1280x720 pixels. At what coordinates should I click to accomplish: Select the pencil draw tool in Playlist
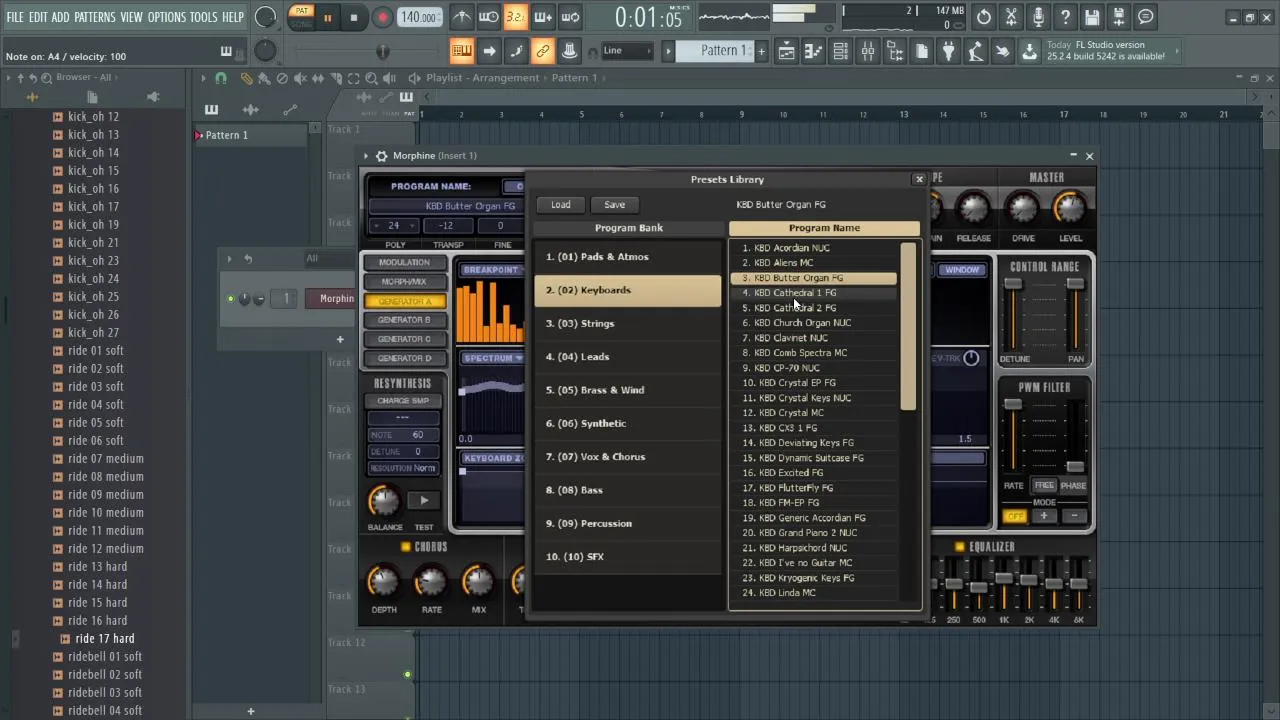pos(247,78)
